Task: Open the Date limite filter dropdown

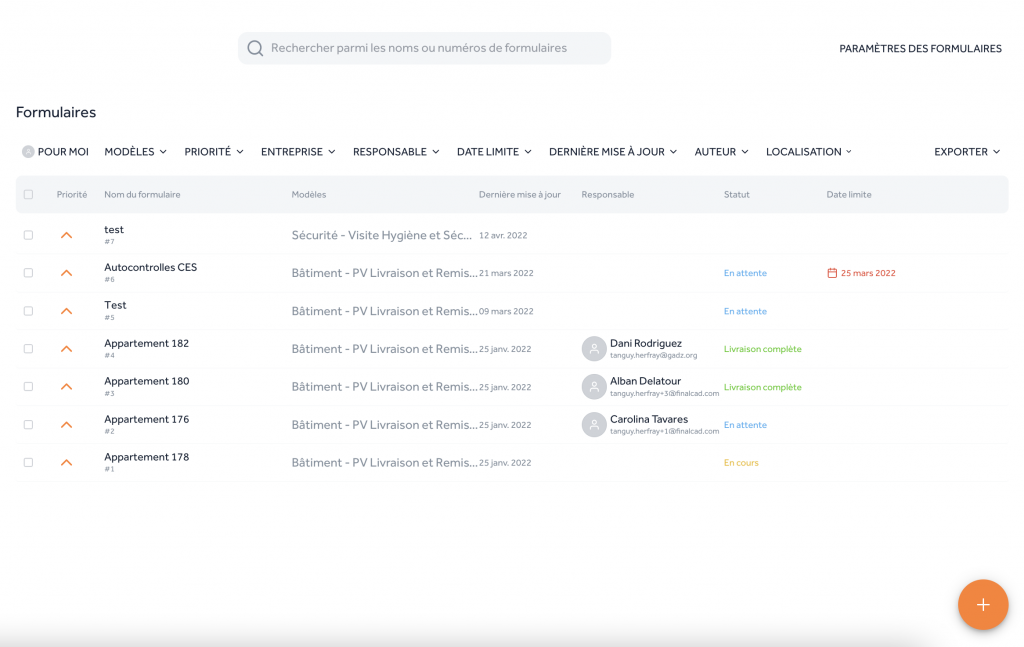Action: click(494, 152)
